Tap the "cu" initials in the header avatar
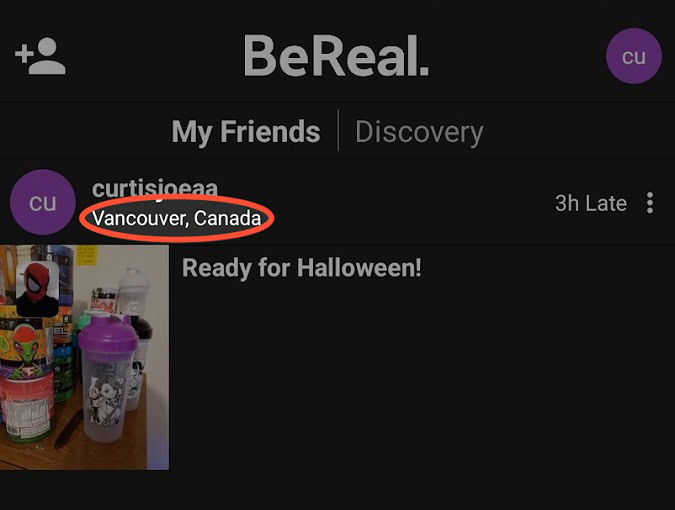The image size is (675, 510). (x=634, y=56)
